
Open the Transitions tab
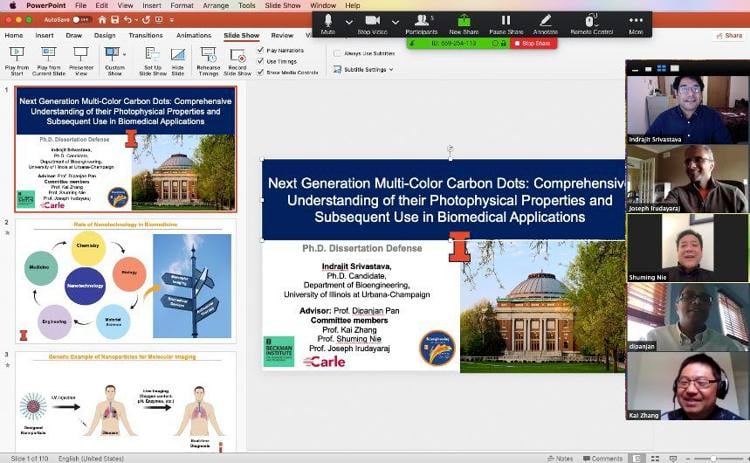click(145, 35)
